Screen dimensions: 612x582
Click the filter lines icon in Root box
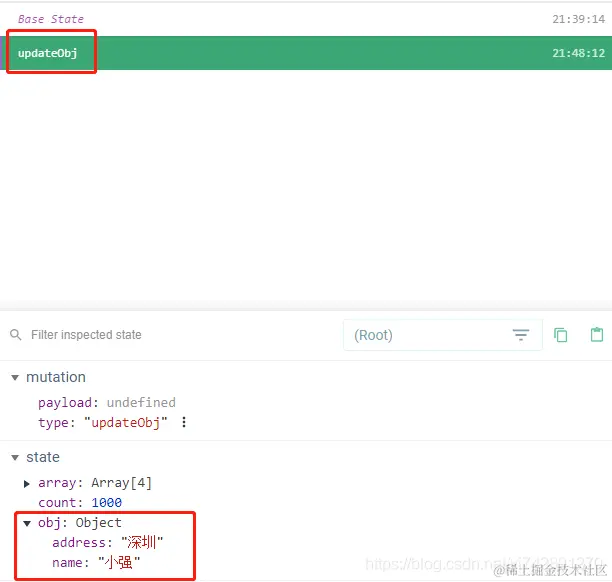[521, 335]
